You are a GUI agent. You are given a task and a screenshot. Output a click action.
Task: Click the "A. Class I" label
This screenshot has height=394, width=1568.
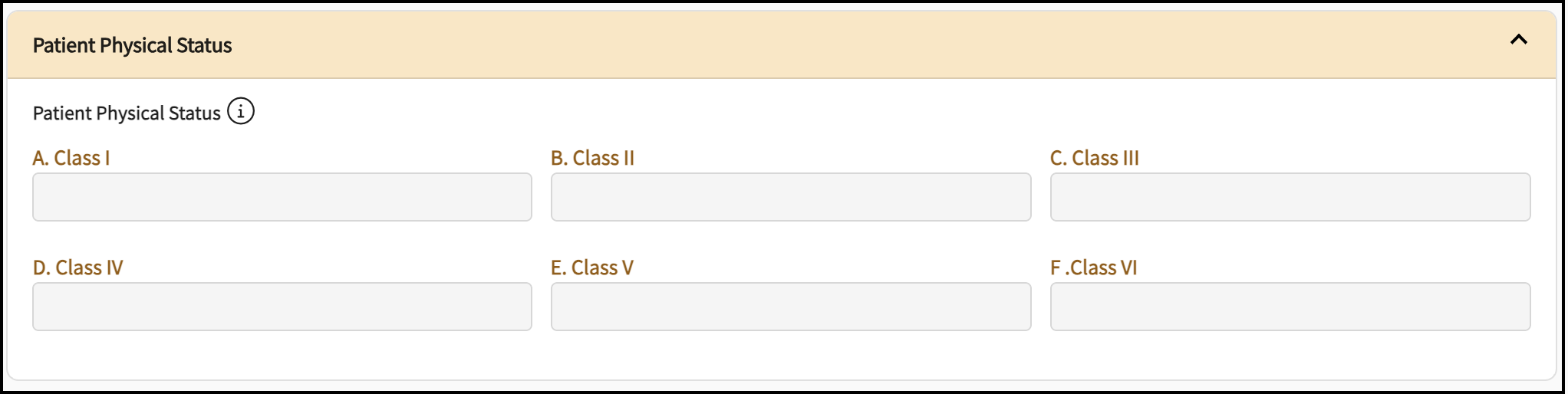(x=71, y=159)
